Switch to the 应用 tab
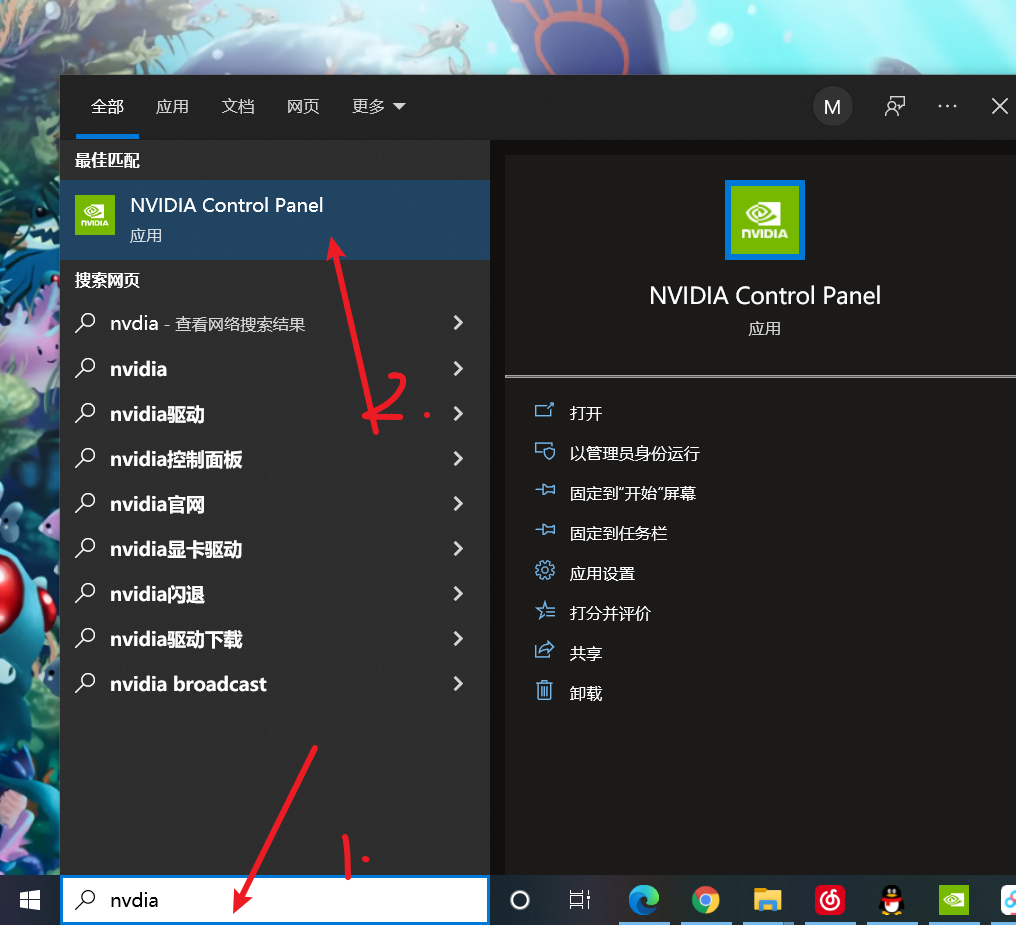This screenshot has height=925, width=1016. [172, 106]
